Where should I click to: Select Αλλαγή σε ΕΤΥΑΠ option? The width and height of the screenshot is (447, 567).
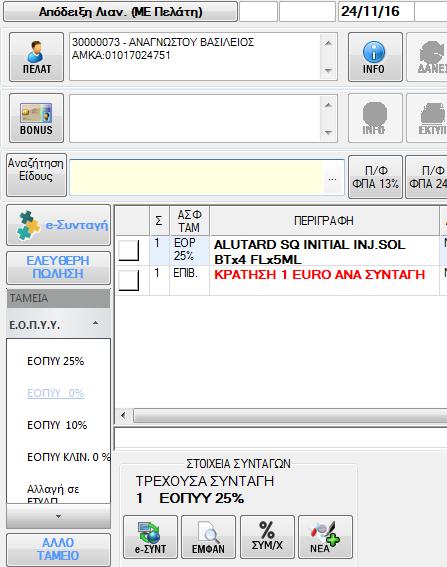point(53,494)
